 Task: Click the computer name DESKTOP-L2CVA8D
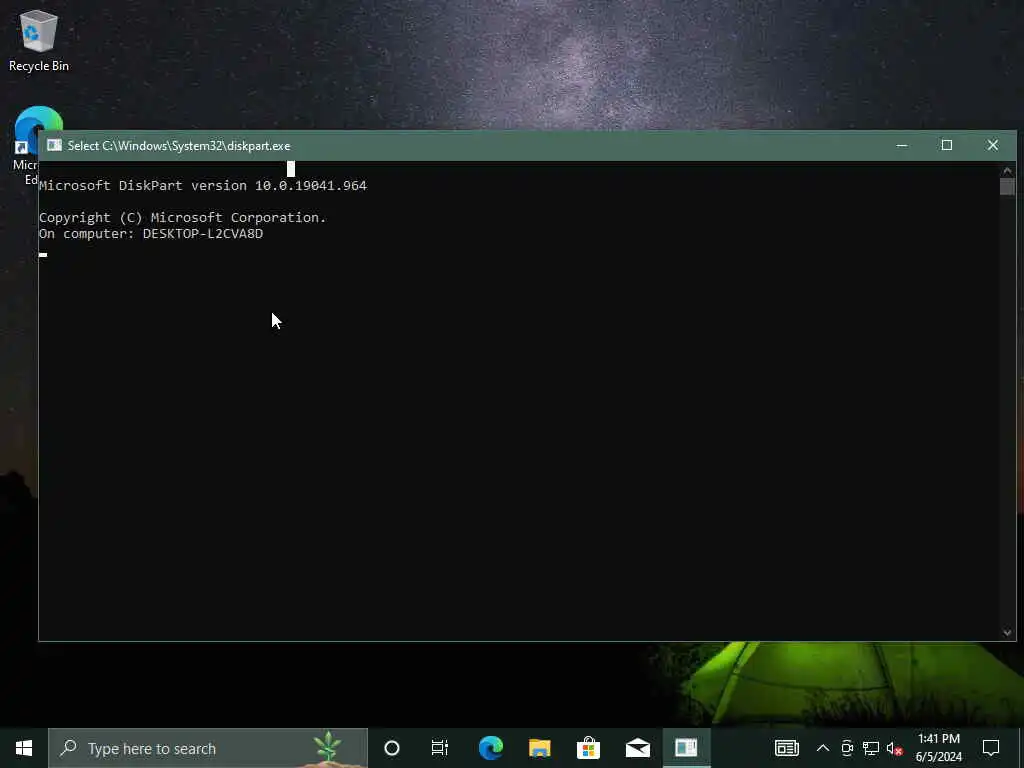click(x=203, y=234)
